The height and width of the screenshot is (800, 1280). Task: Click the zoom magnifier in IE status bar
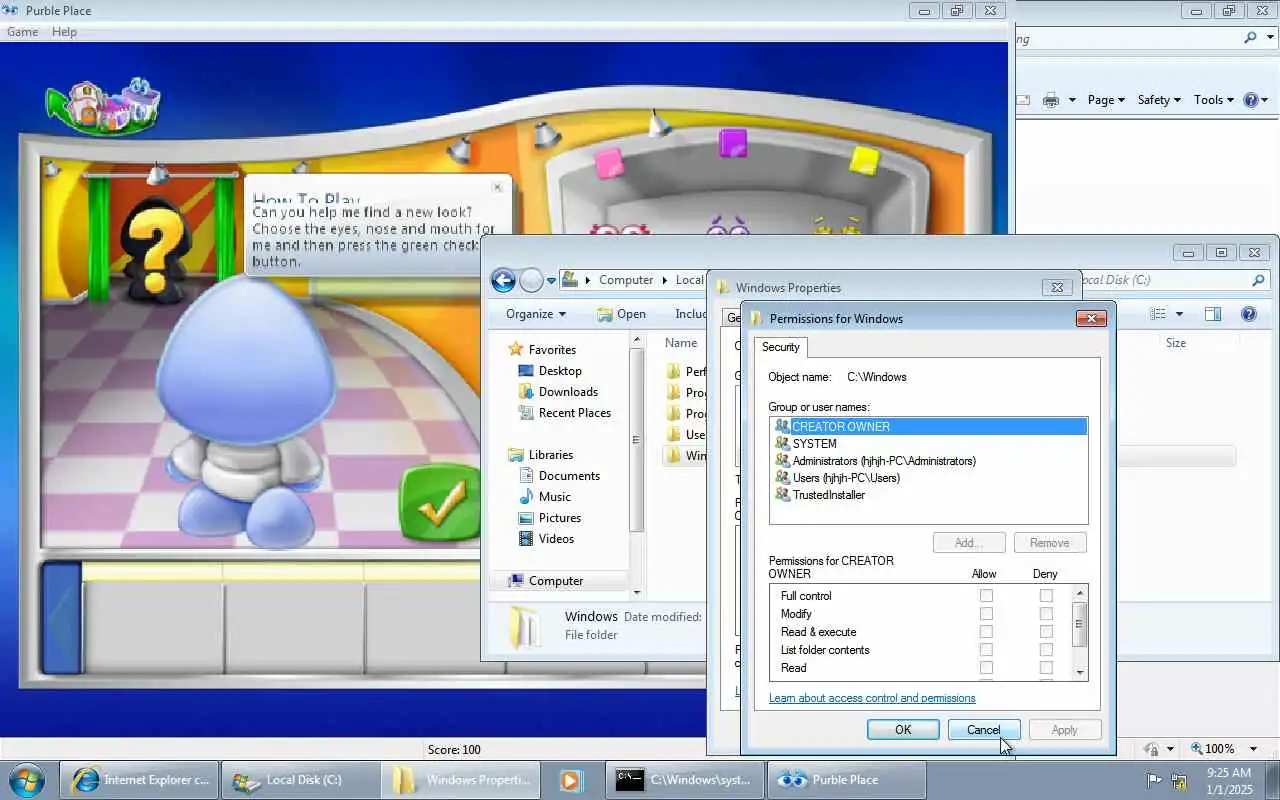1197,749
